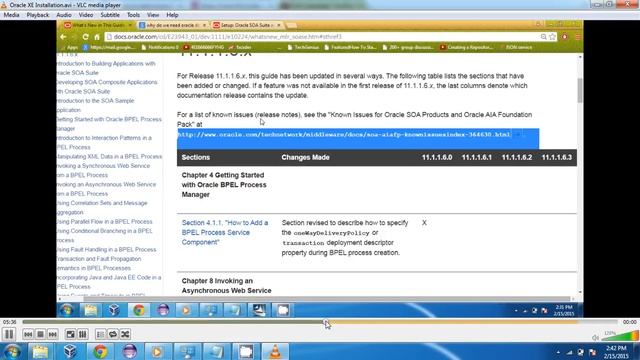This screenshot has width=640, height=360.
Task: Show hidden tray icons in outer taskbar
Action: [x=558, y=352]
